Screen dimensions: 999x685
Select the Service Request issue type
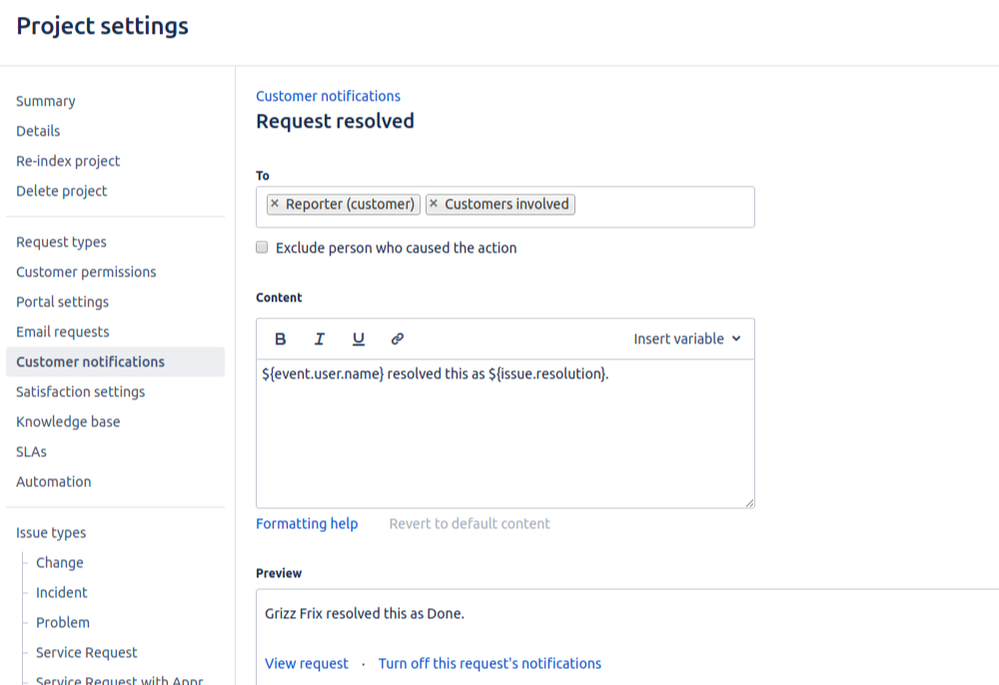coord(87,653)
